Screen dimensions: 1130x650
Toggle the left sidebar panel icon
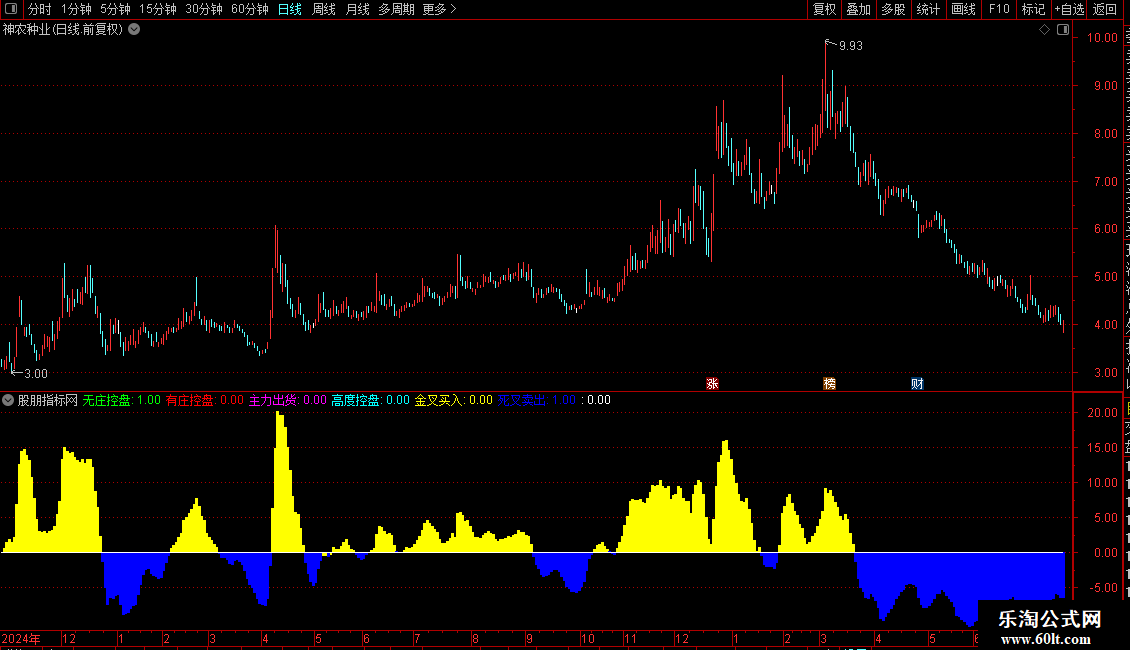point(11,9)
